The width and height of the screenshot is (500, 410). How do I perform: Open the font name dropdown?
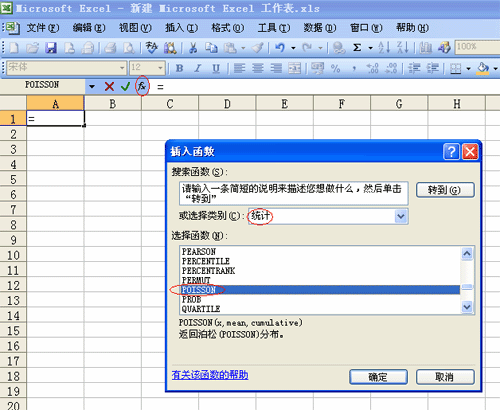pyautogui.click(x=122, y=68)
